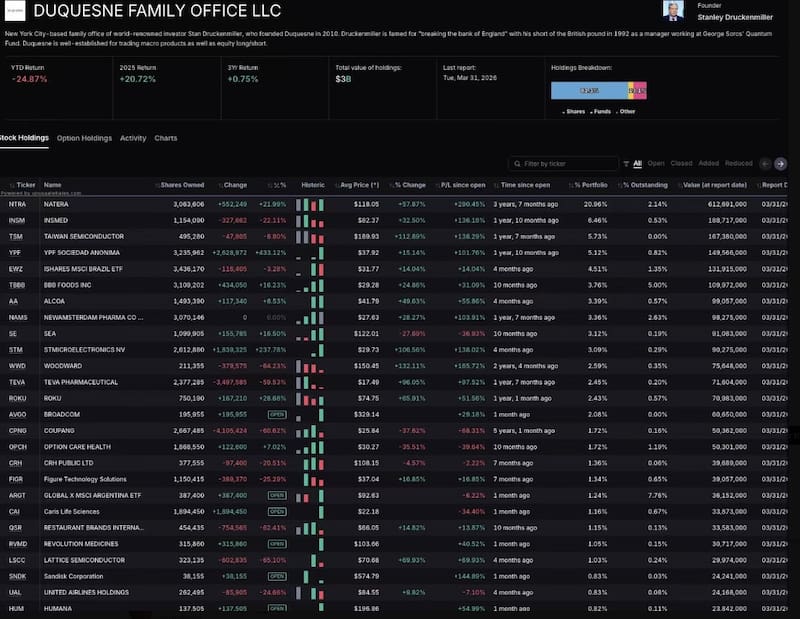Go to next page with right arrow

point(780,163)
